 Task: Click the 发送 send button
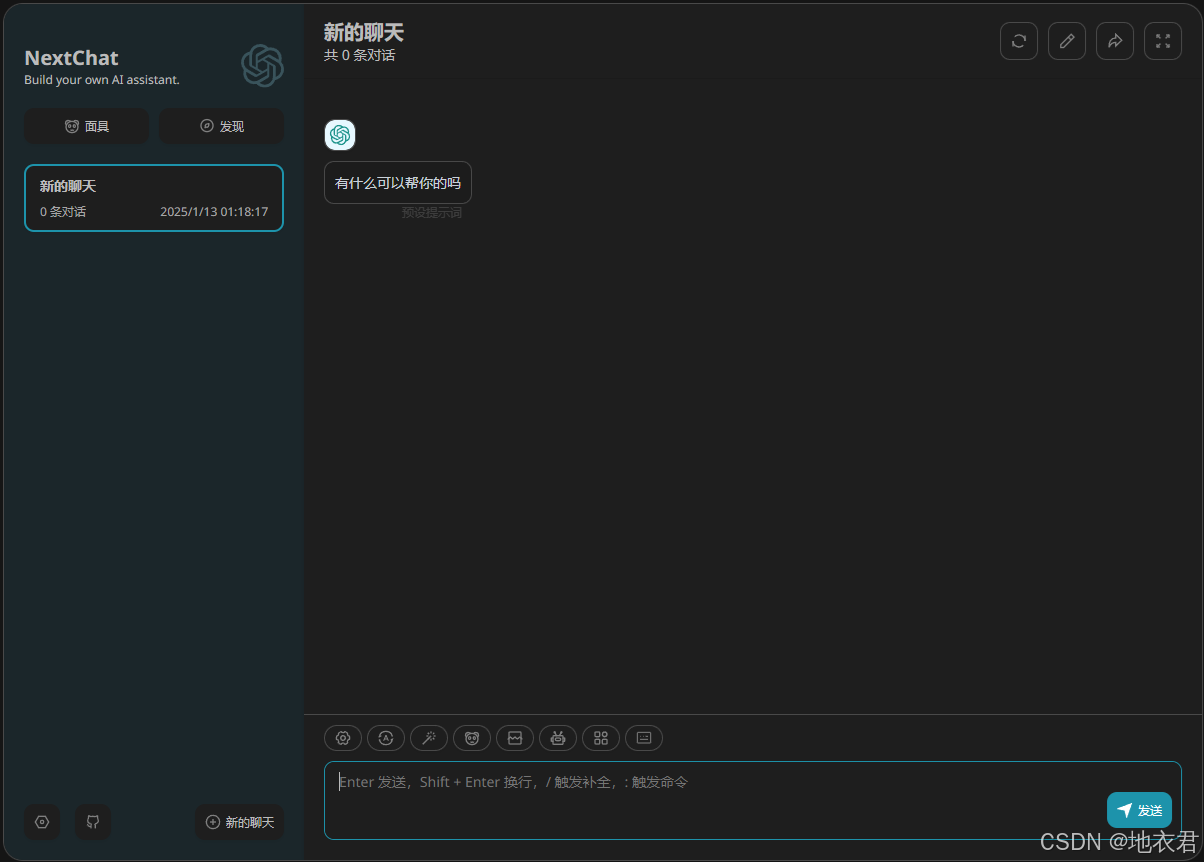(x=1139, y=810)
